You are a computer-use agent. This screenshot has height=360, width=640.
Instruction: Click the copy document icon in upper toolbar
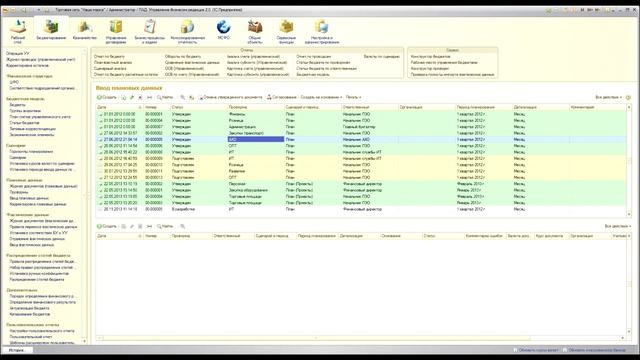124,98
